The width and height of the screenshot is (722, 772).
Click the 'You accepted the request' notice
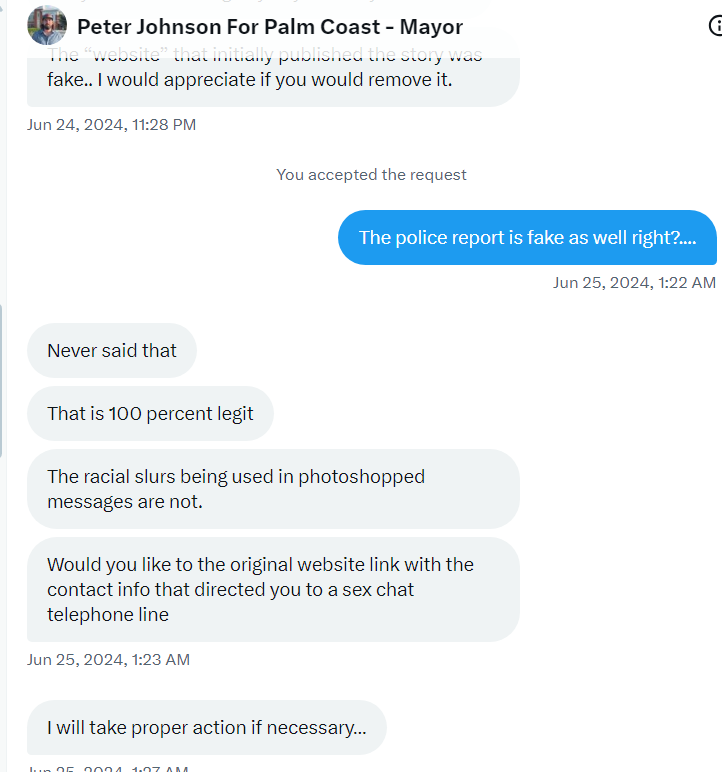371,175
